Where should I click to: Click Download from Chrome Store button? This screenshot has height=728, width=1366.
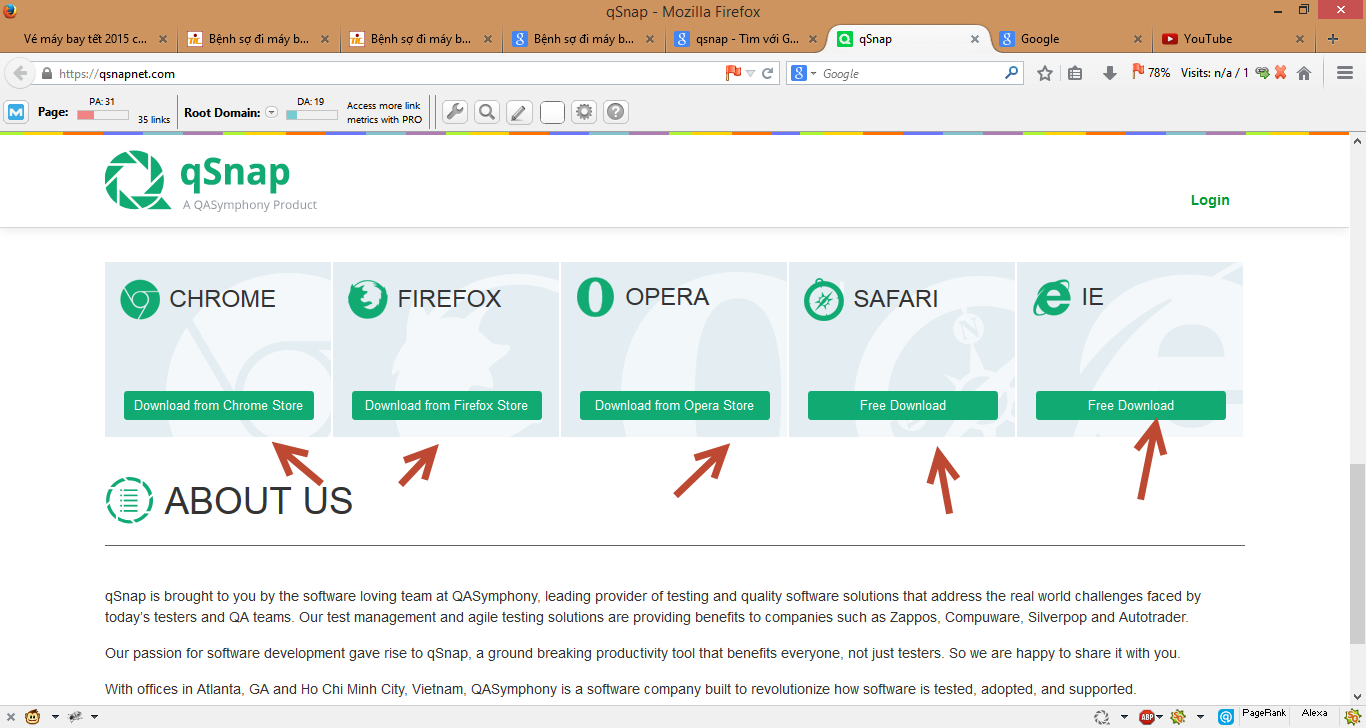point(219,405)
